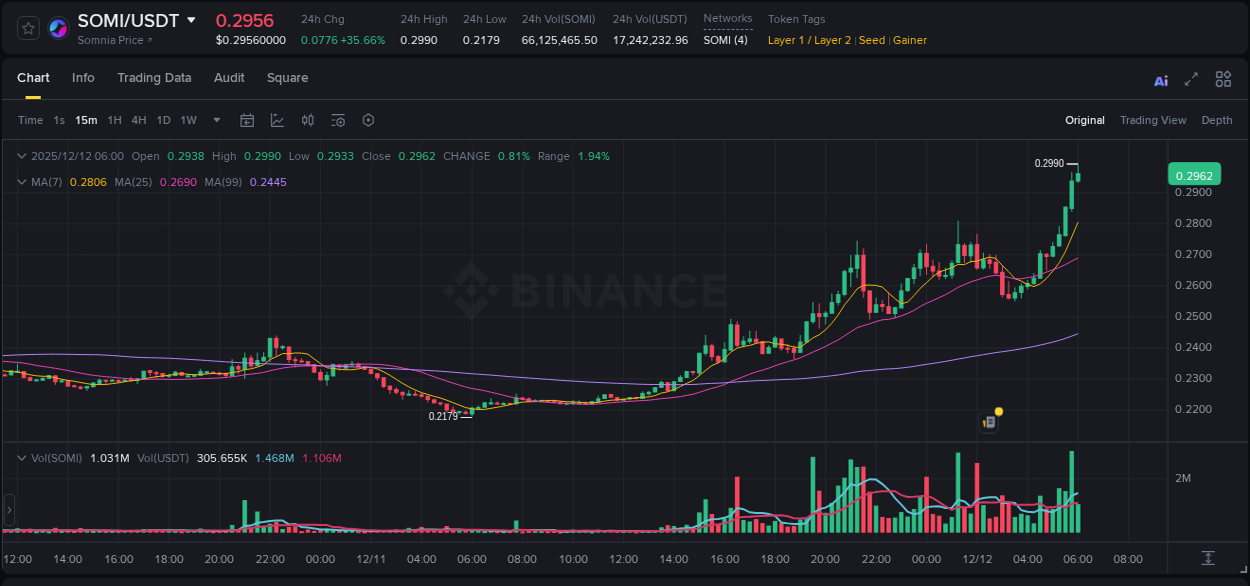
Task: Star SOMI/USDT as a favorite
Action: click(27, 28)
